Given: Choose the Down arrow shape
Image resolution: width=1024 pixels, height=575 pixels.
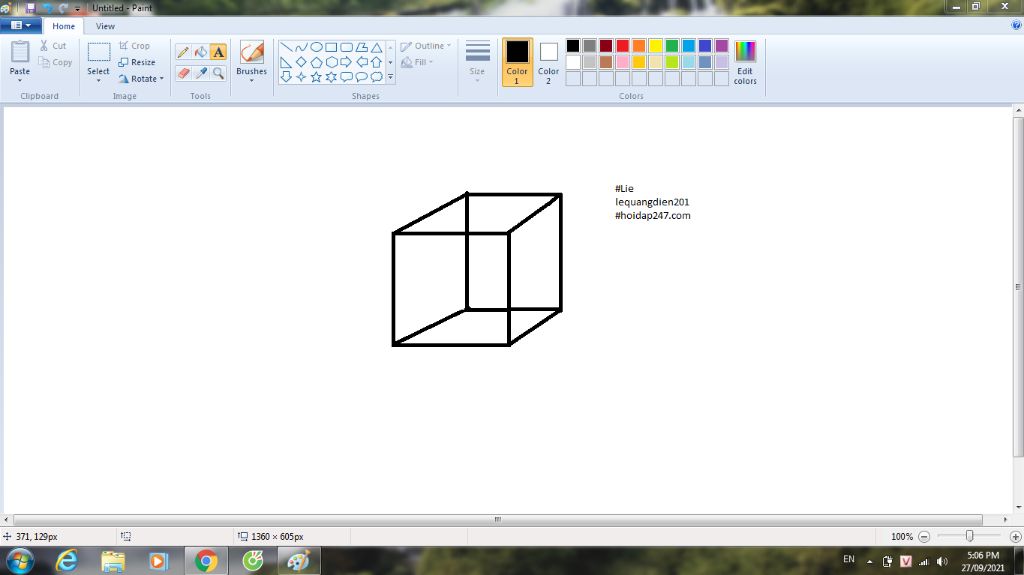Looking at the screenshot, I should 286,76.
